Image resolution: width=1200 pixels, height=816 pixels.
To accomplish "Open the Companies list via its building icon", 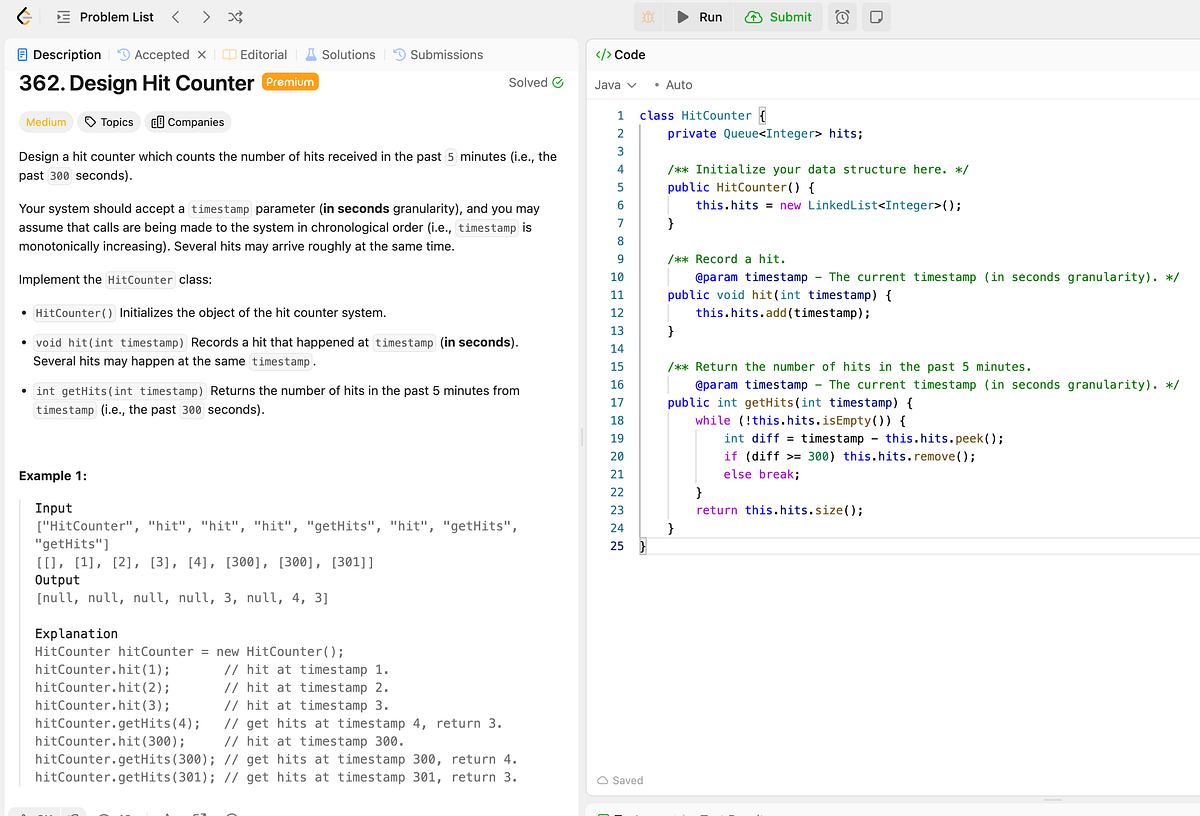I will [x=187, y=122].
